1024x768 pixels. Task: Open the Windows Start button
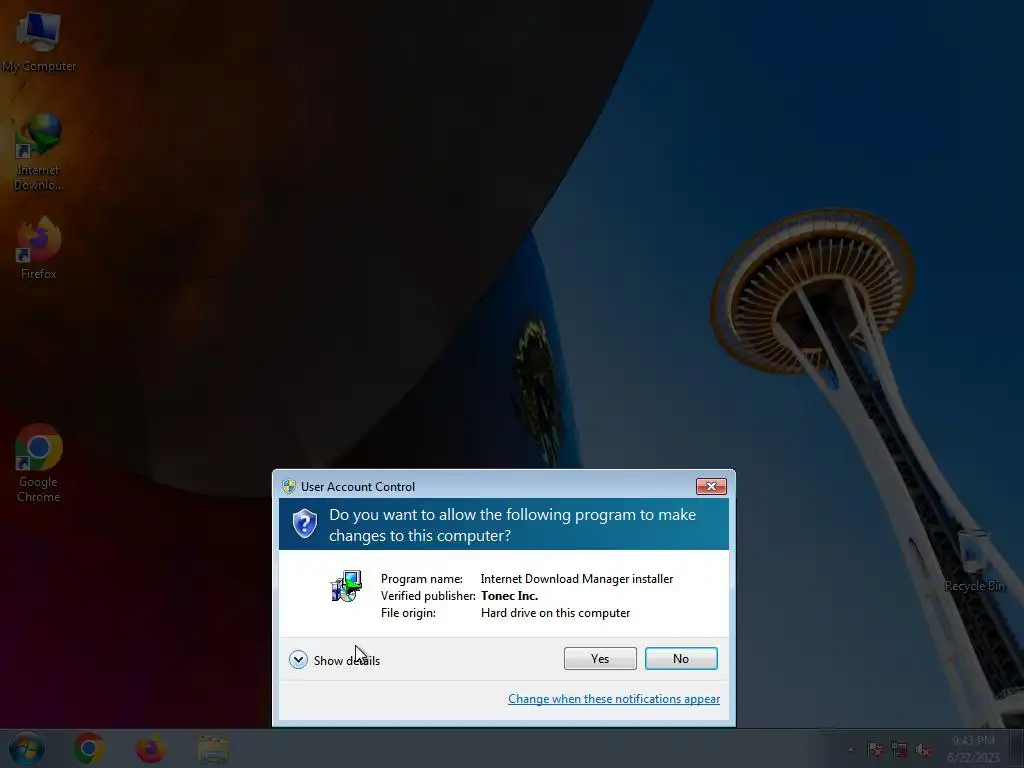coord(27,748)
